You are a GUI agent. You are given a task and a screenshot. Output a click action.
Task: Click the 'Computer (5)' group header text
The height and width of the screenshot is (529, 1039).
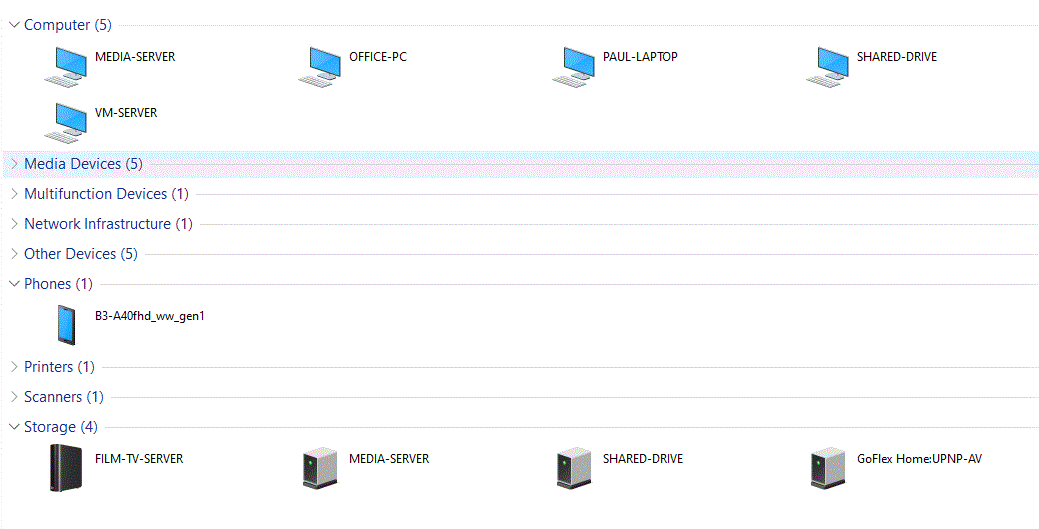68,25
